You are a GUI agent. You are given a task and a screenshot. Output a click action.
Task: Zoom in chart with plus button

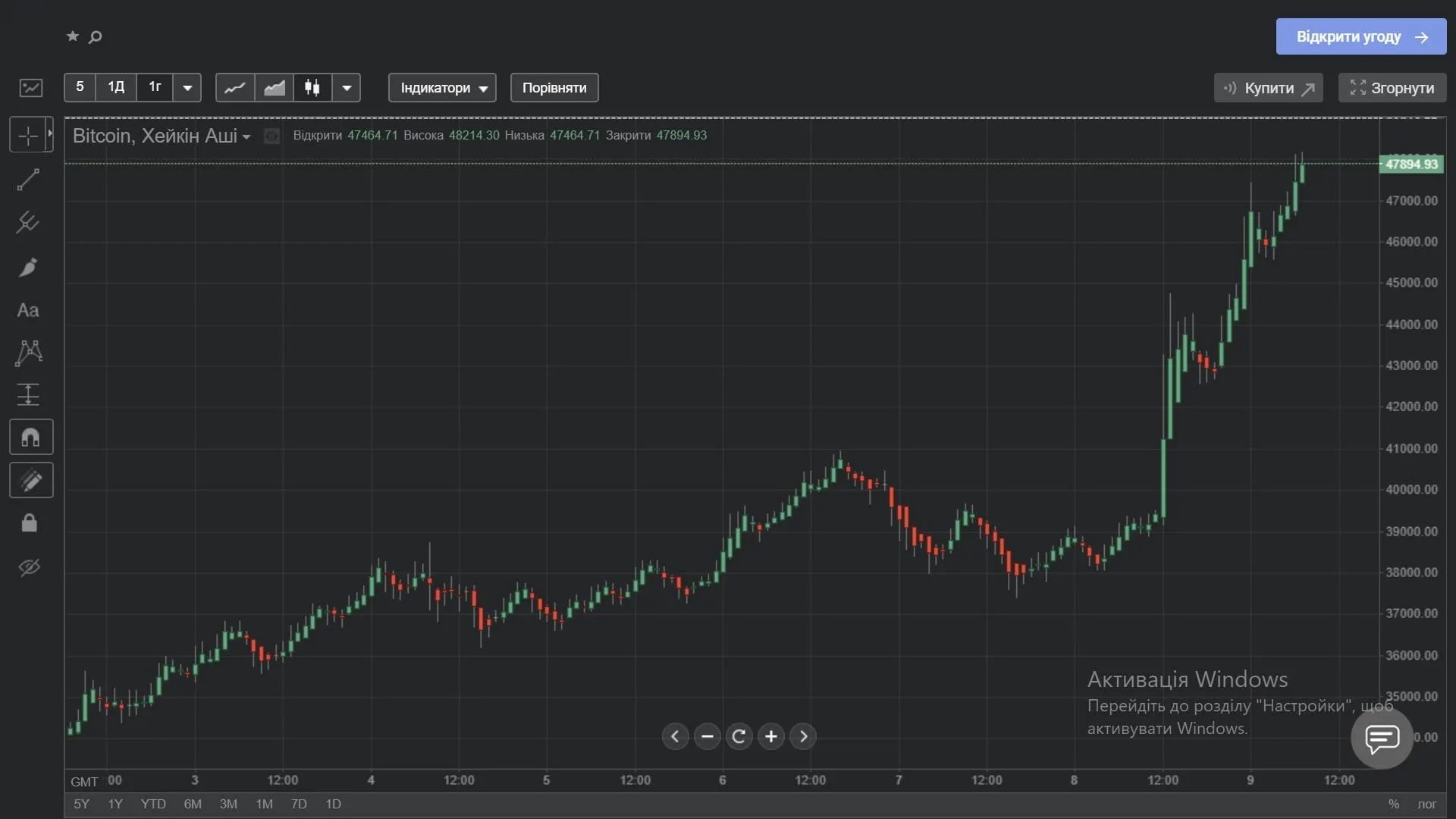point(771,736)
